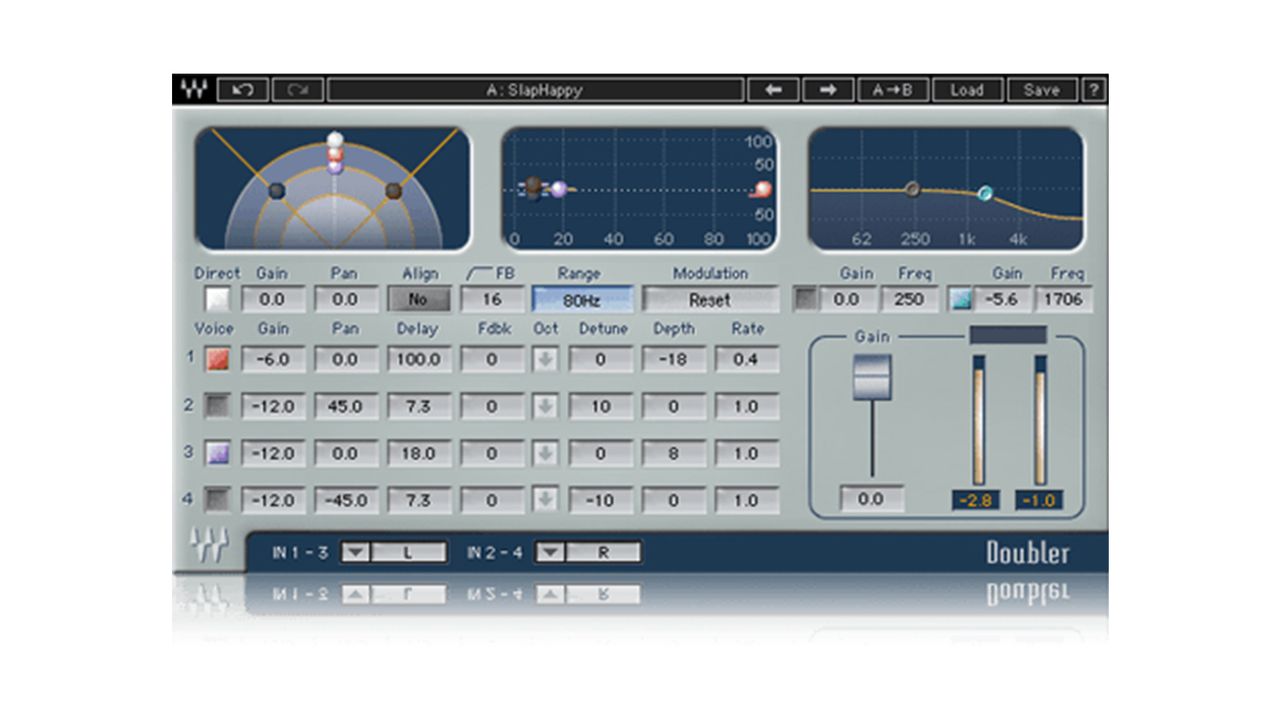The image size is (1280, 720).
Task: Toggle Voice 2 on/off button
Action: tap(217, 406)
